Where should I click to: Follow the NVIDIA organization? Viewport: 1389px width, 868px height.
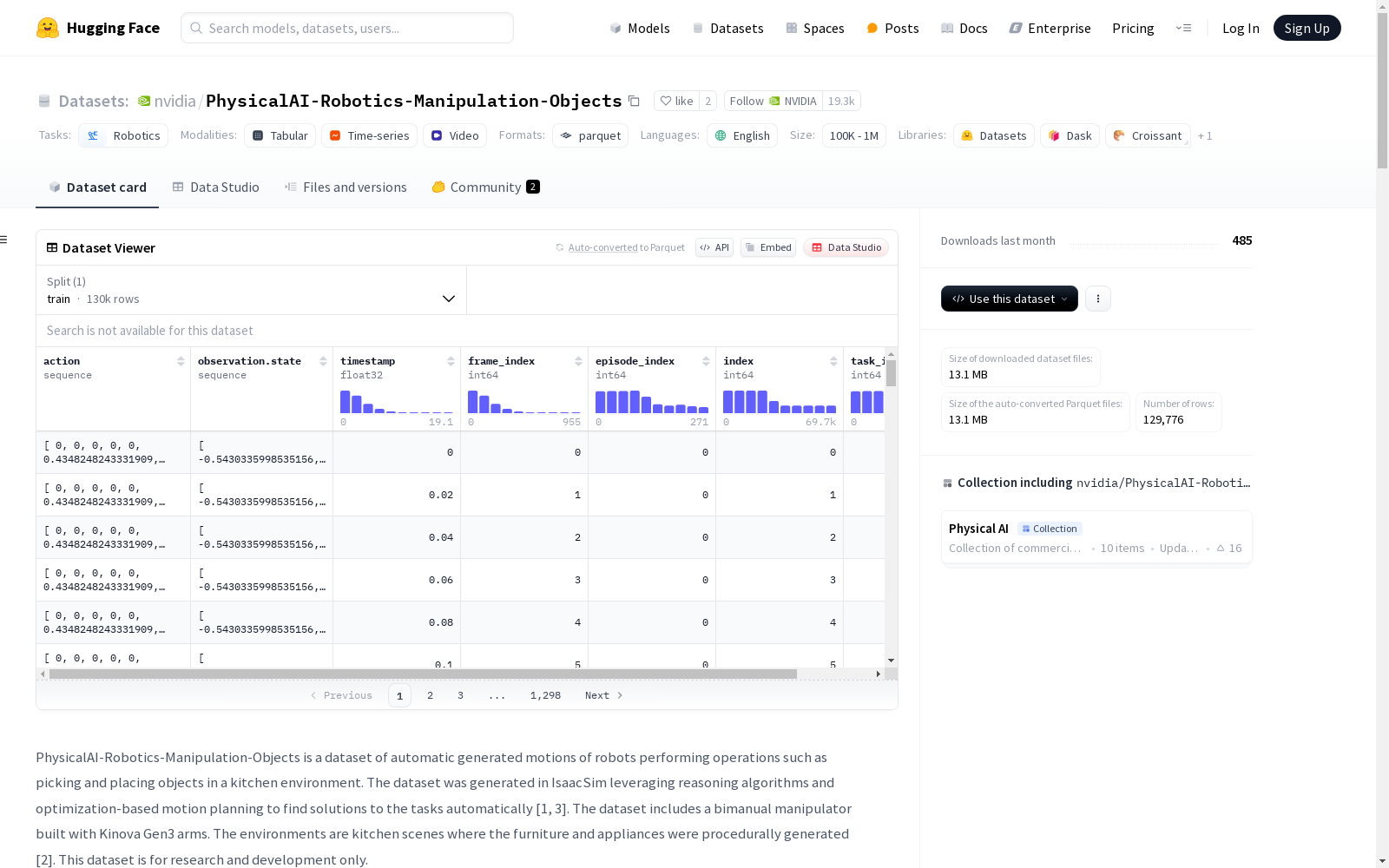(x=773, y=101)
